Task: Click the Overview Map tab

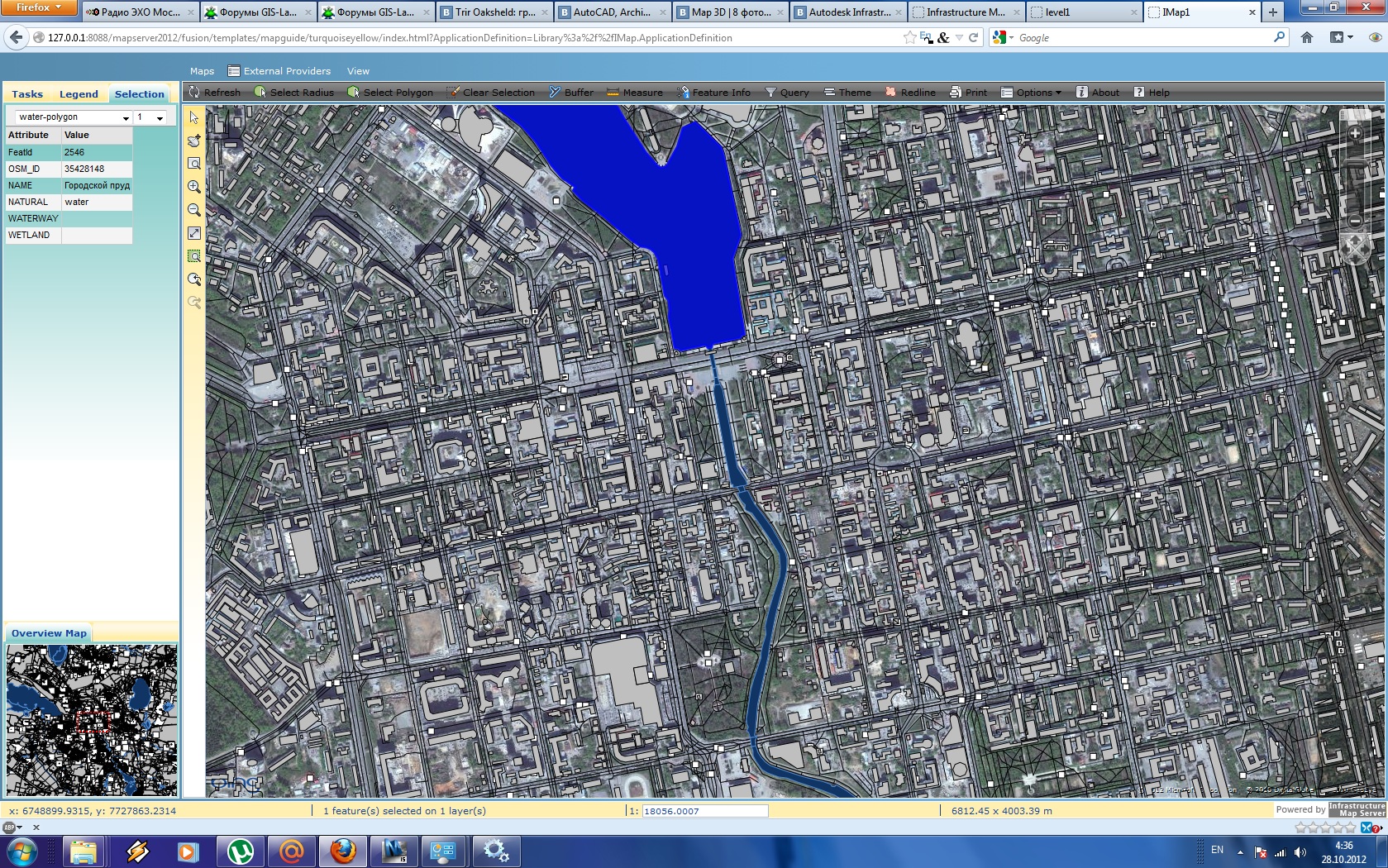Action: pos(49,633)
